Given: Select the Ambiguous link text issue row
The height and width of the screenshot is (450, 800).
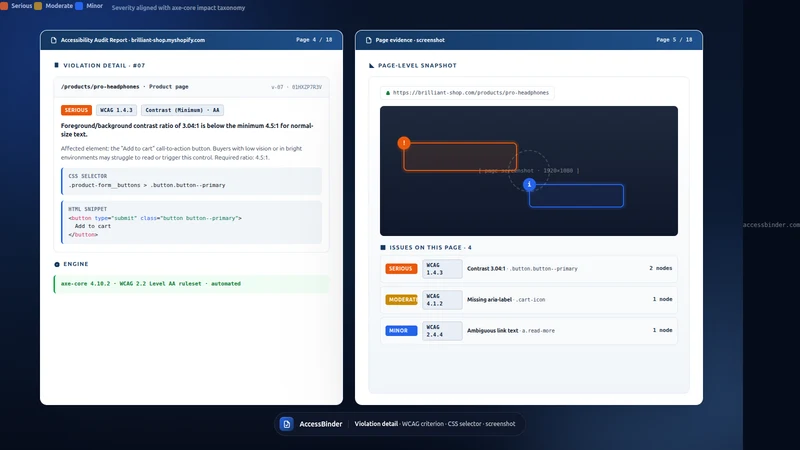Looking at the screenshot, I should coord(529,331).
